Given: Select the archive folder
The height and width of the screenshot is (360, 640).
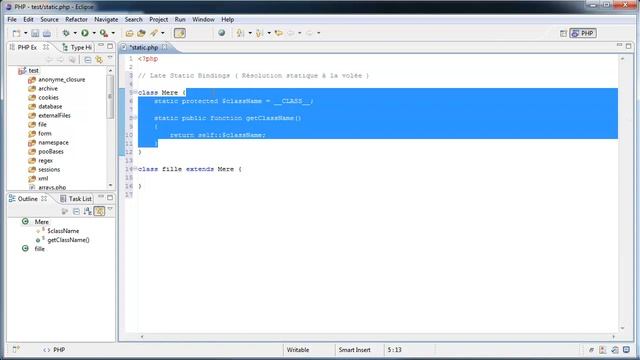Looking at the screenshot, I should [x=43, y=89].
